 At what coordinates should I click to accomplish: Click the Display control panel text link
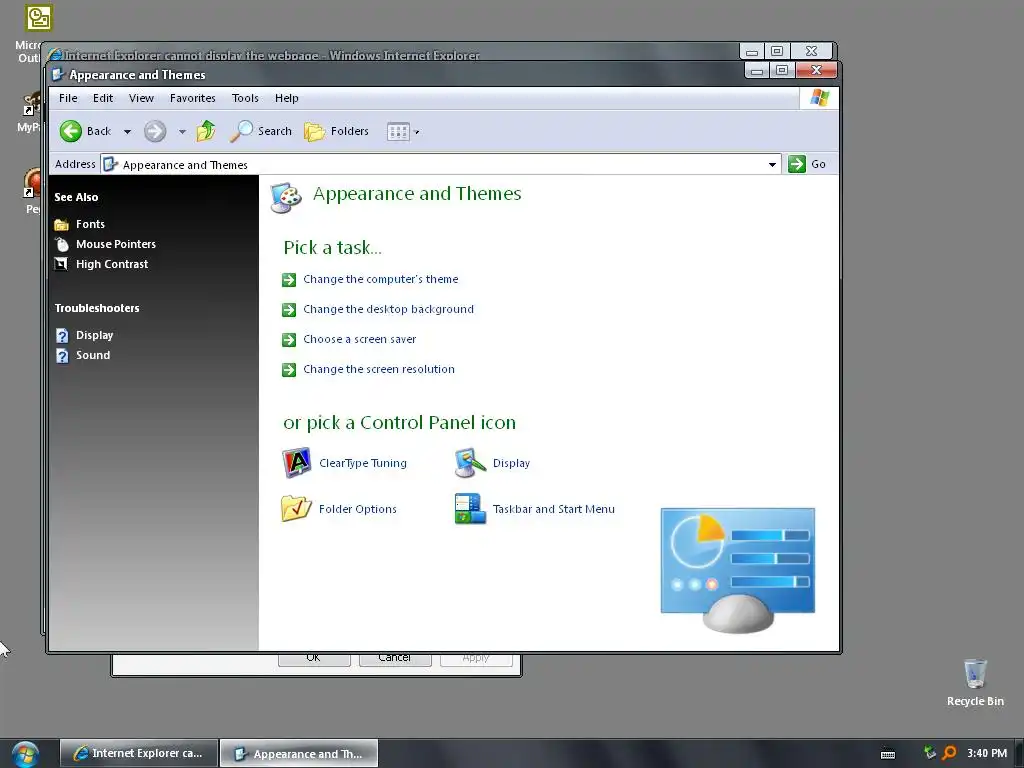511,463
